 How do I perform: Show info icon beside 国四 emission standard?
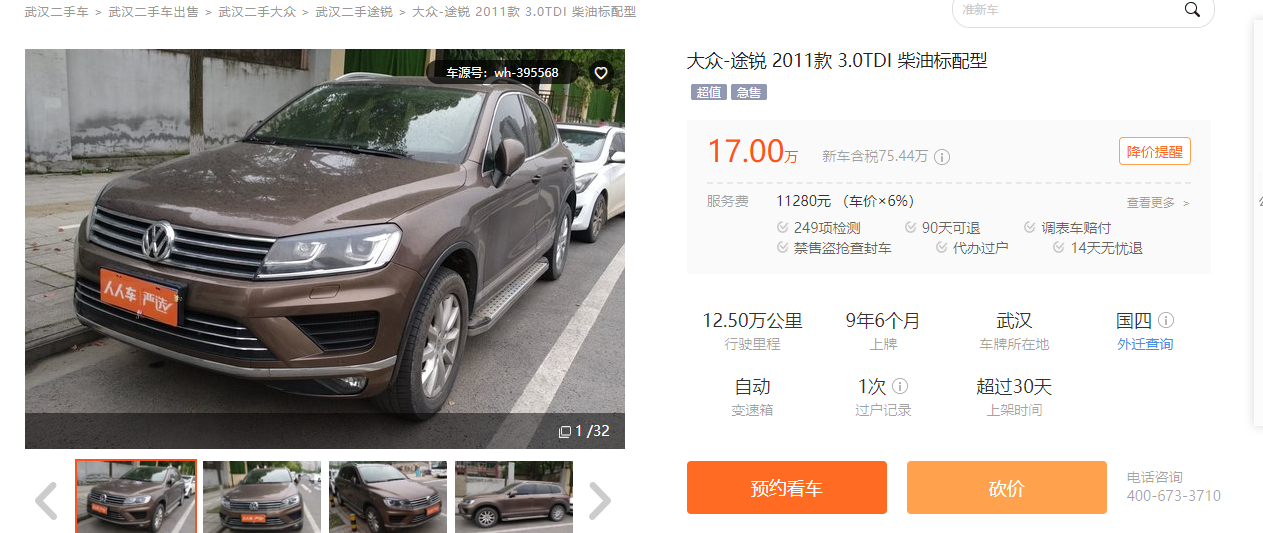(1166, 321)
